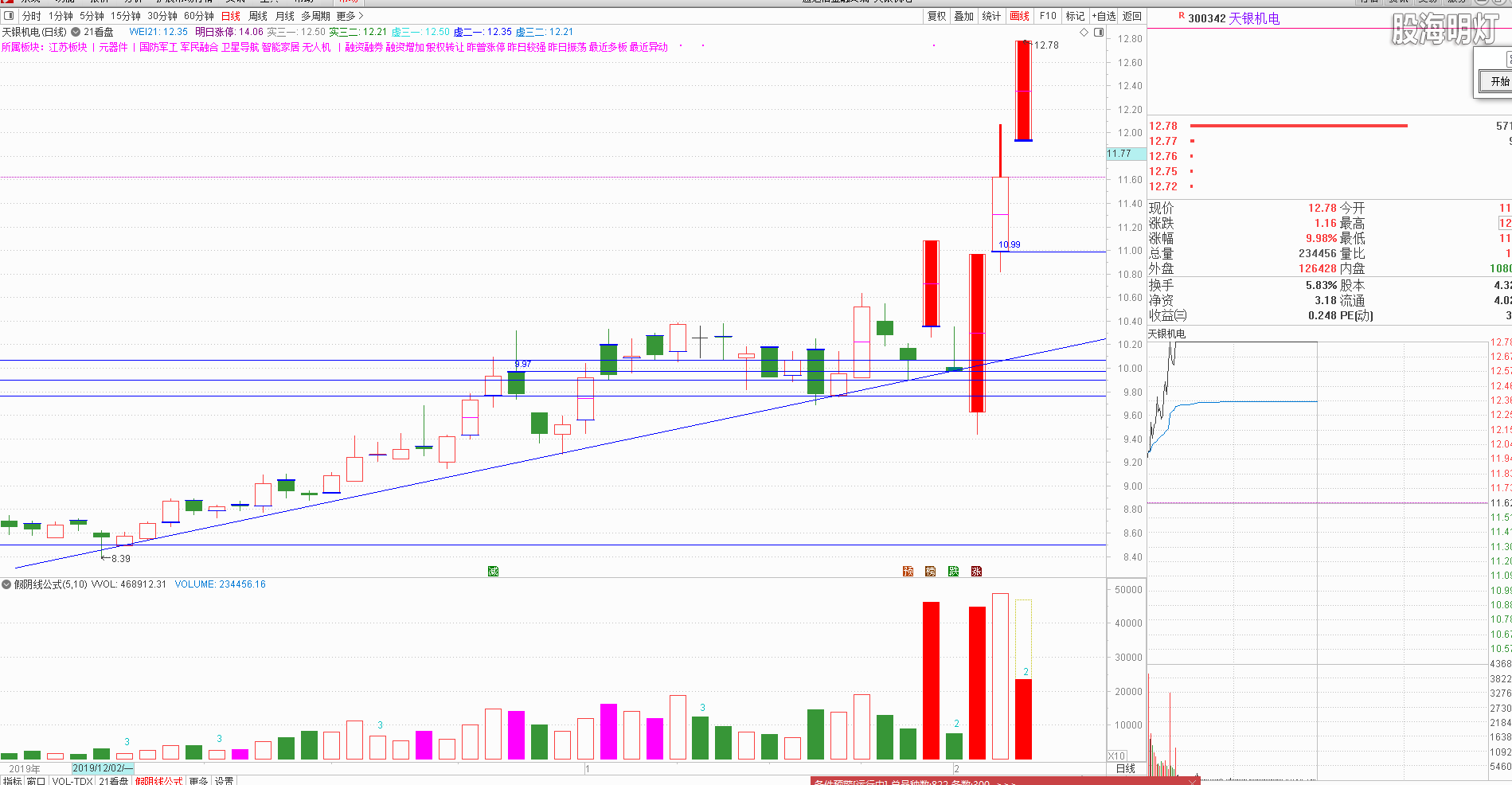
Task: Click the 明日涨停 14.06 indicator value
Action: [229, 32]
